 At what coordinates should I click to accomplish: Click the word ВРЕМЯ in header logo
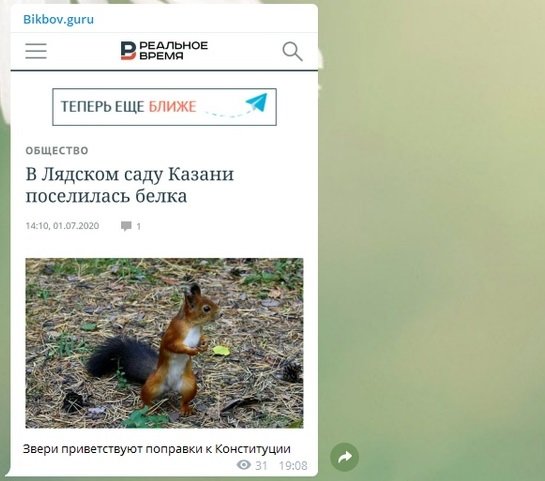(161, 56)
